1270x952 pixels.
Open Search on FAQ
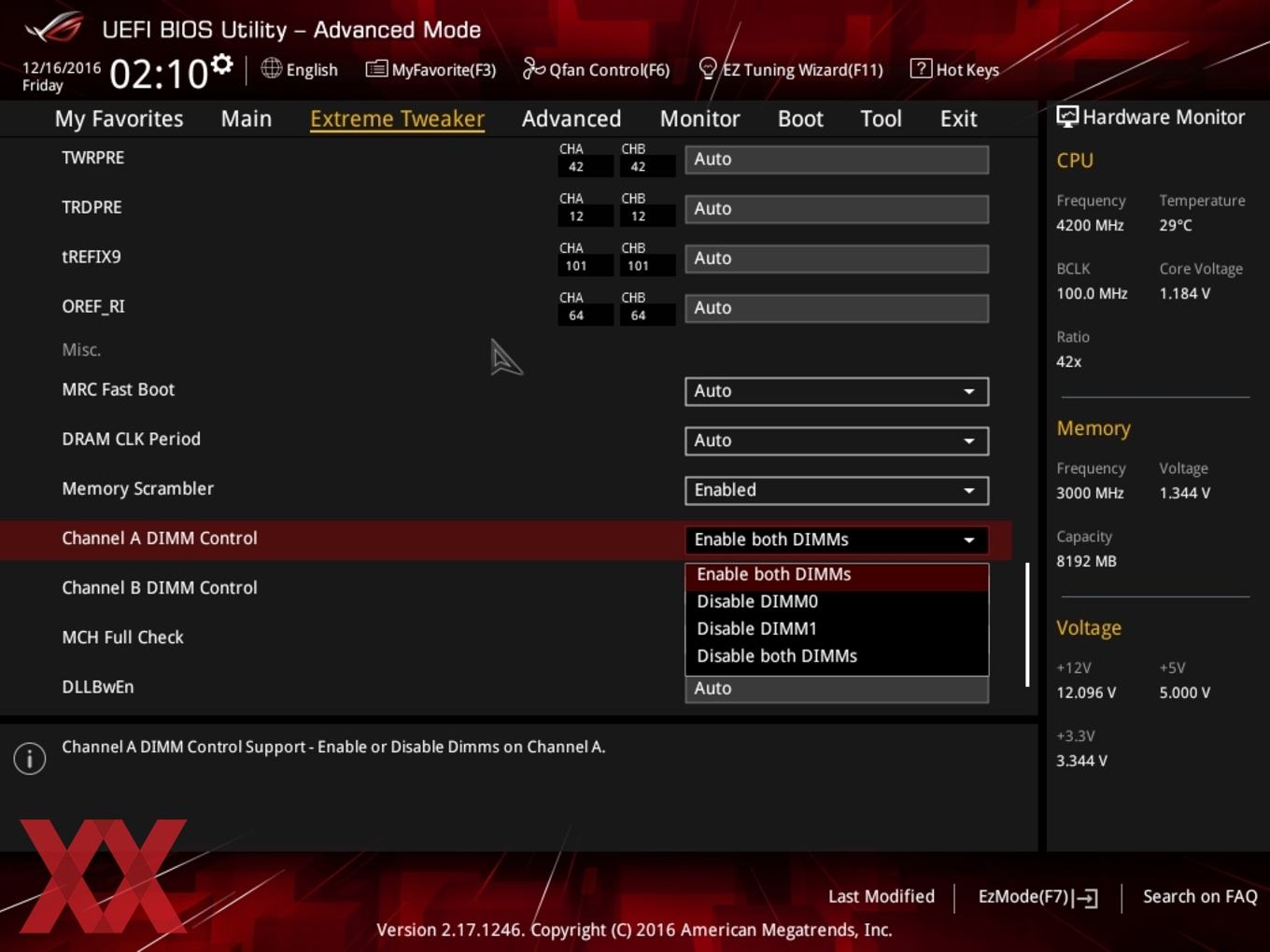click(1200, 896)
